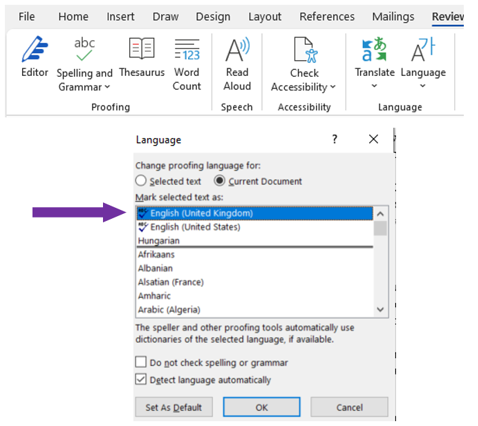The width and height of the screenshot is (478, 426).
Task: Click the Language ribbon icon
Action: 423,49
